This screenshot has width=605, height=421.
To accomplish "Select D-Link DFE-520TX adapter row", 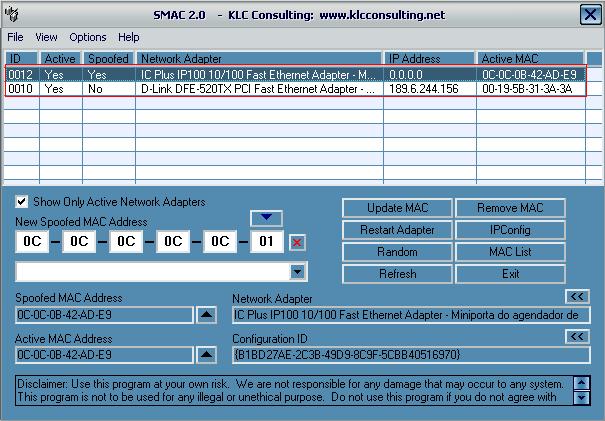I will click(296, 89).
